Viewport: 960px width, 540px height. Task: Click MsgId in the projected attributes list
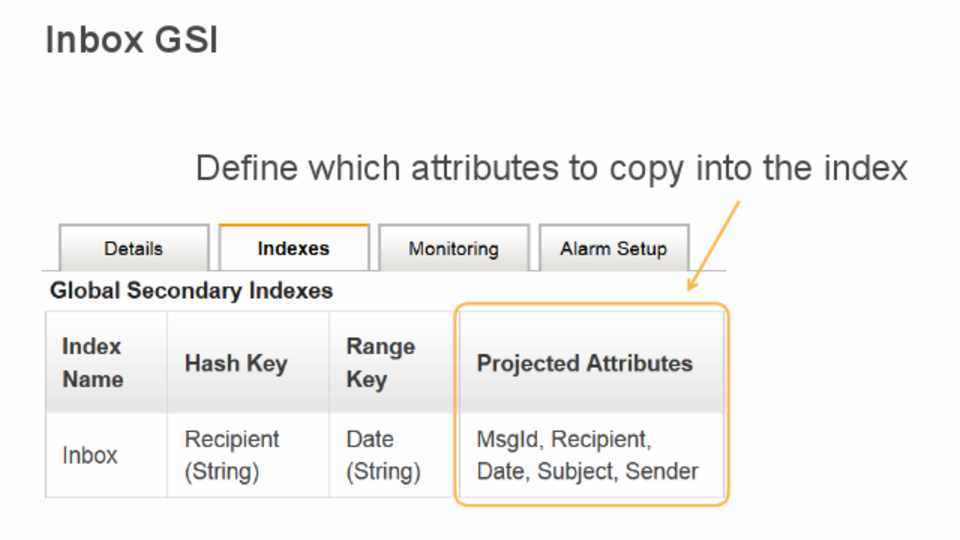coord(509,439)
